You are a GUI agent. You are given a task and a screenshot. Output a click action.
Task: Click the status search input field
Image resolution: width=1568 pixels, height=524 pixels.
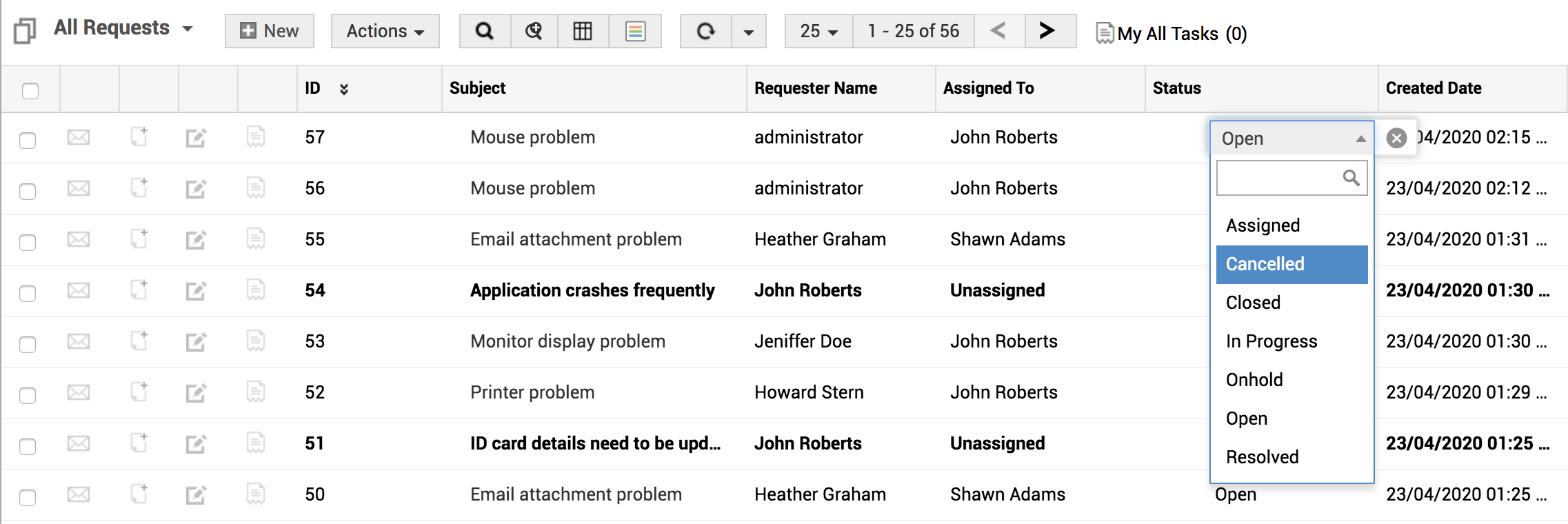point(1291,178)
